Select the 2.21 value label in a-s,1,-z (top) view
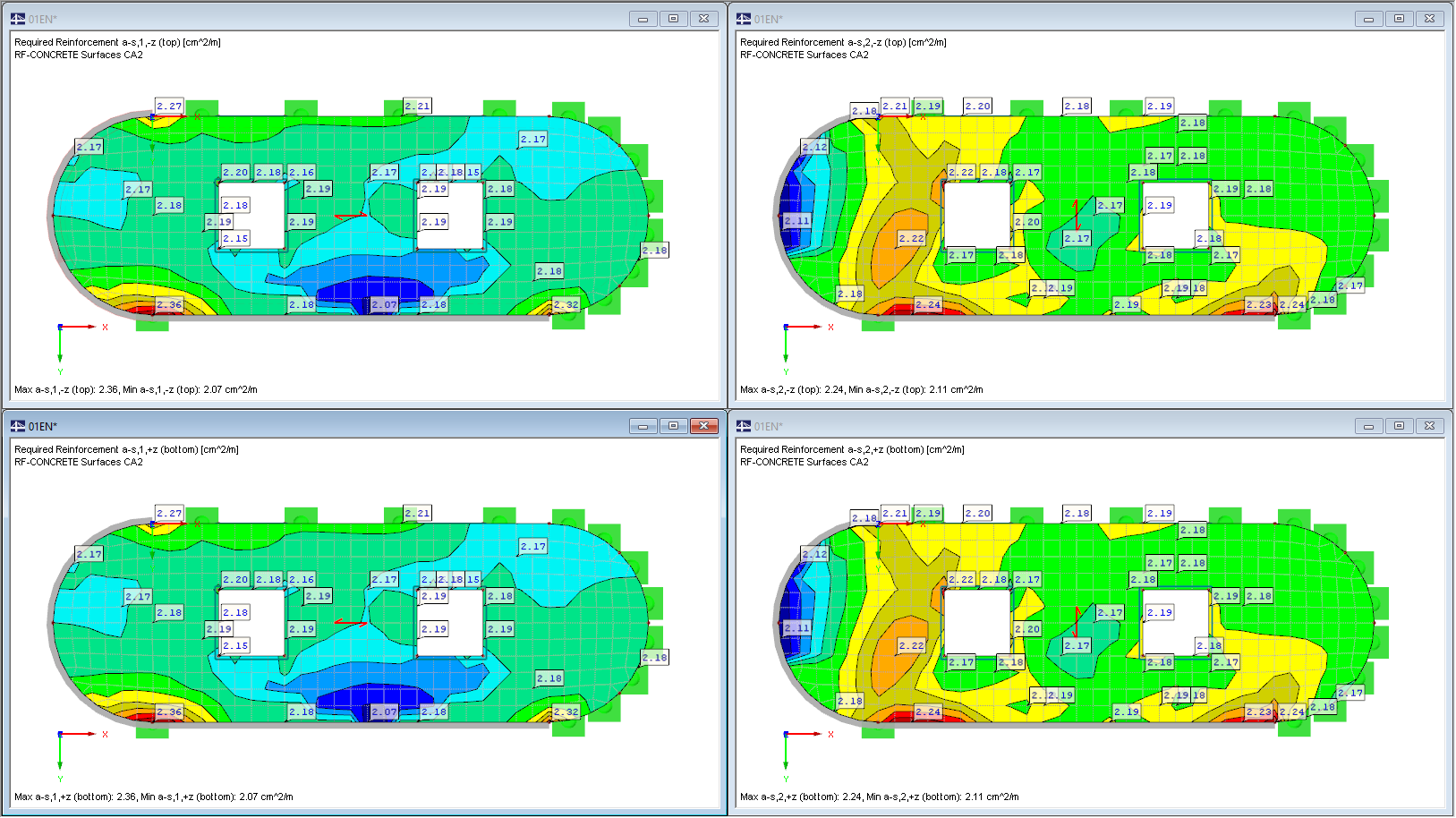Image resolution: width=1456 pixels, height=818 pixels. click(x=418, y=107)
